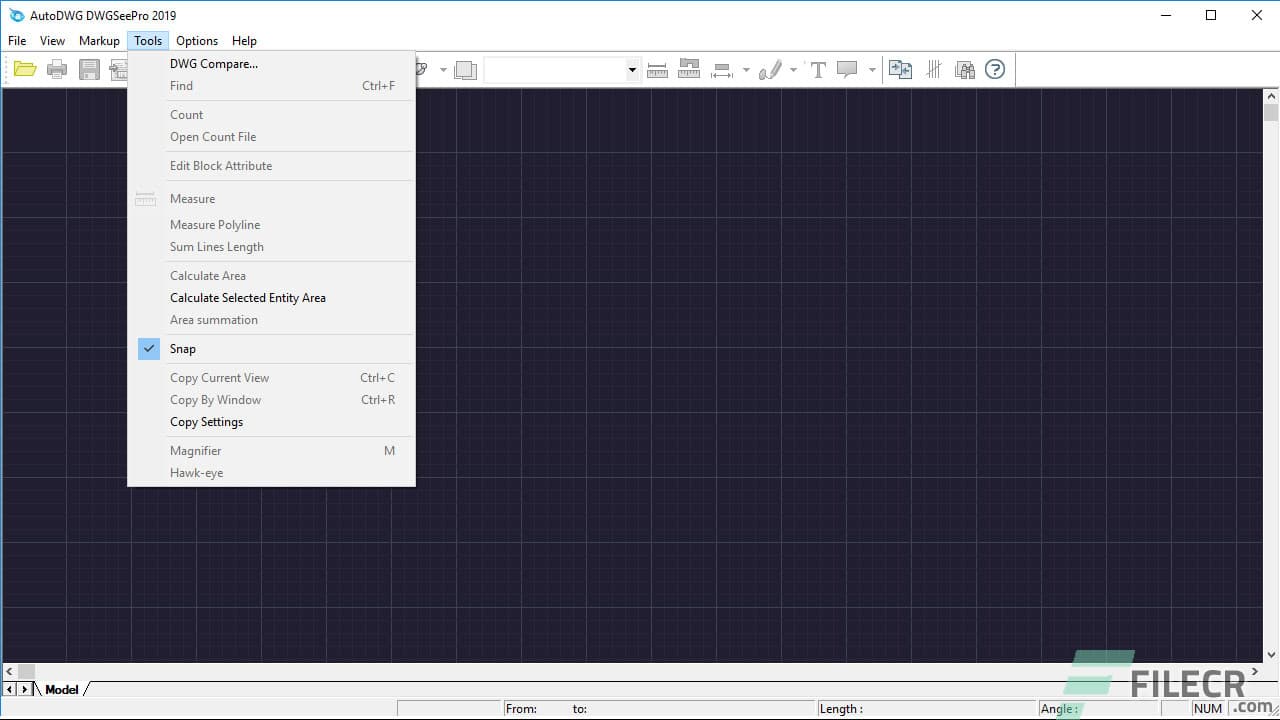Activate the dimension measuring tool
Image resolution: width=1280 pixels, height=720 pixels.
tap(721, 69)
